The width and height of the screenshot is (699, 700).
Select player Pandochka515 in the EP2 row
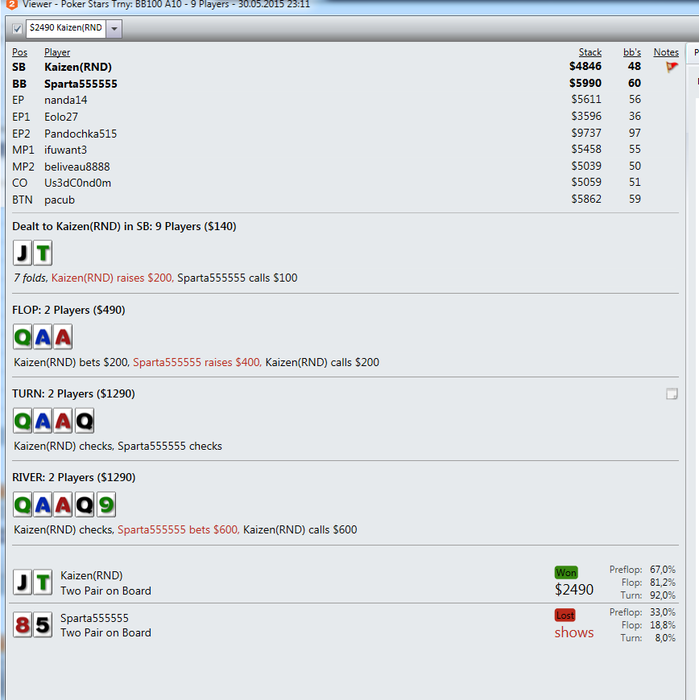80,133
